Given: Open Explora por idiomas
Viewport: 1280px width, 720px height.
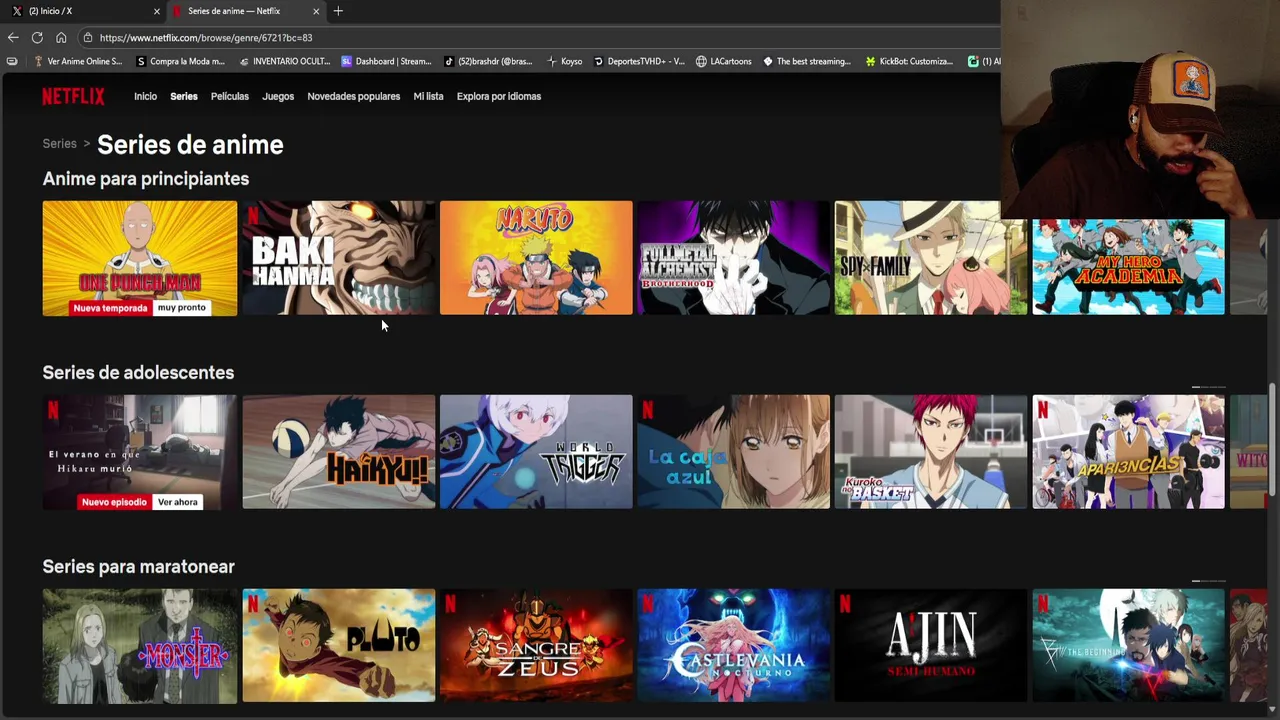Looking at the screenshot, I should tap(499, 96).
